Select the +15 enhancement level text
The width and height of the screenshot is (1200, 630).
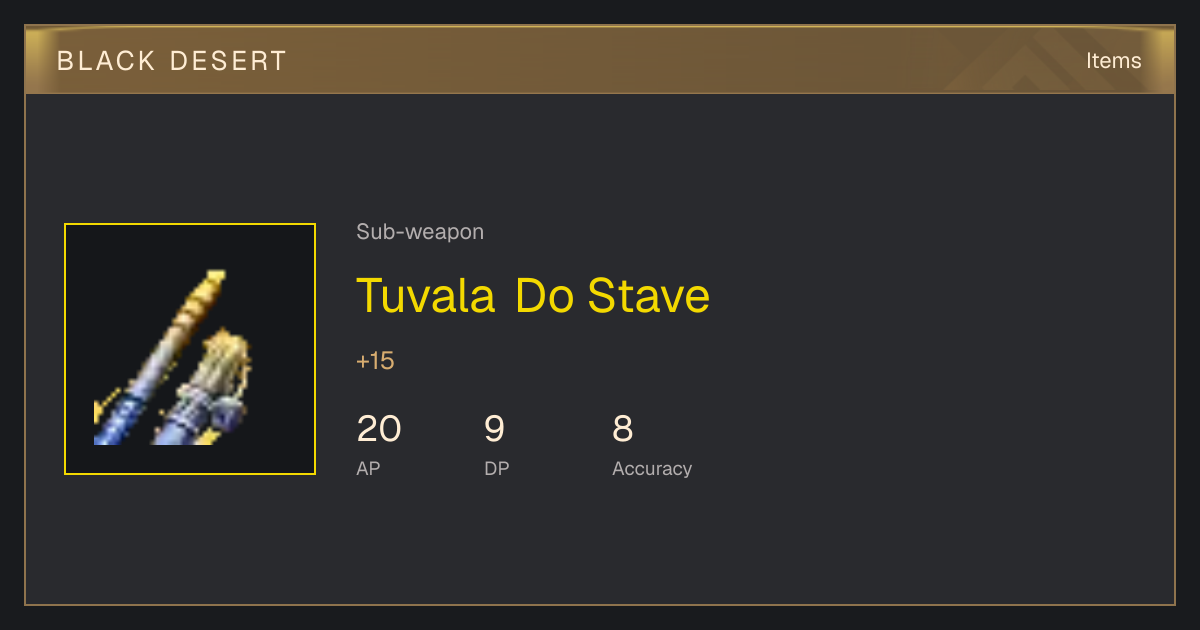click(x=376, y=361)
